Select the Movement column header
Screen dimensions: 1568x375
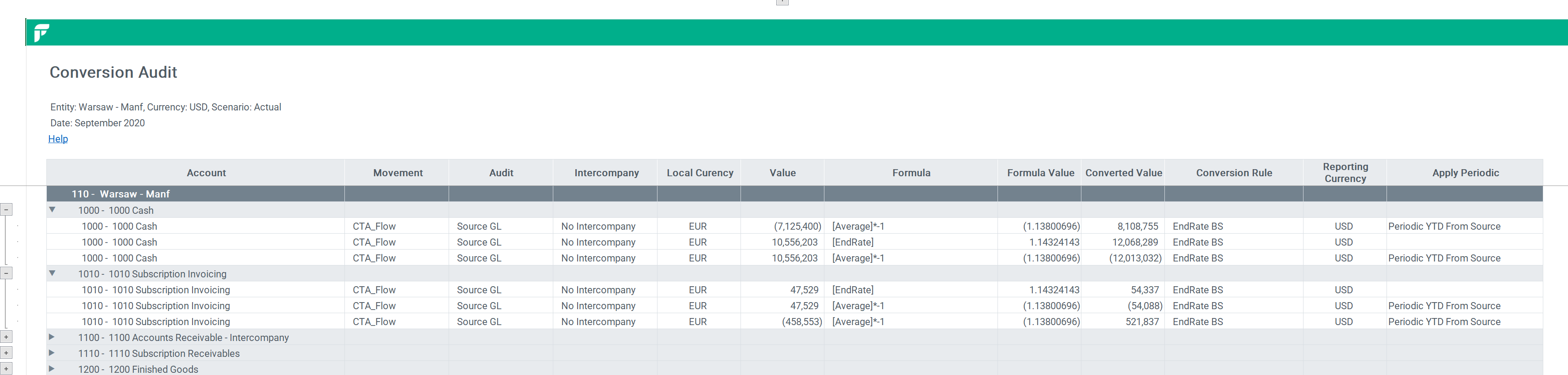point(397,173)
